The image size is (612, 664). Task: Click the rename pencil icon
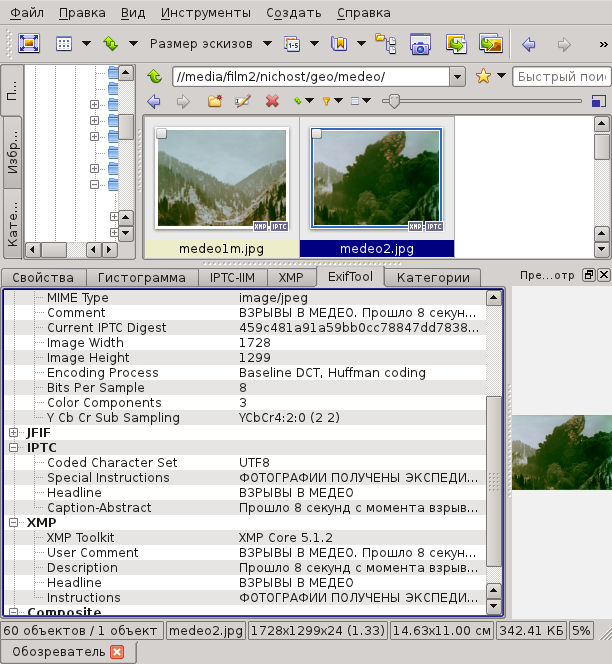(x=243, y=101)
